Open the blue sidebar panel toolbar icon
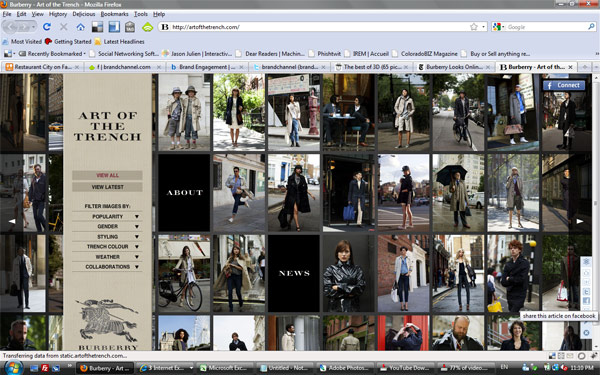600x375 pixels. (x=114, y=27)
